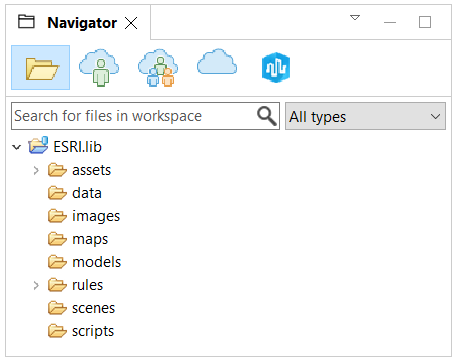
Task: Click the magnifying glass search icon
Action: pyautogui.click(x=267, y=116)
